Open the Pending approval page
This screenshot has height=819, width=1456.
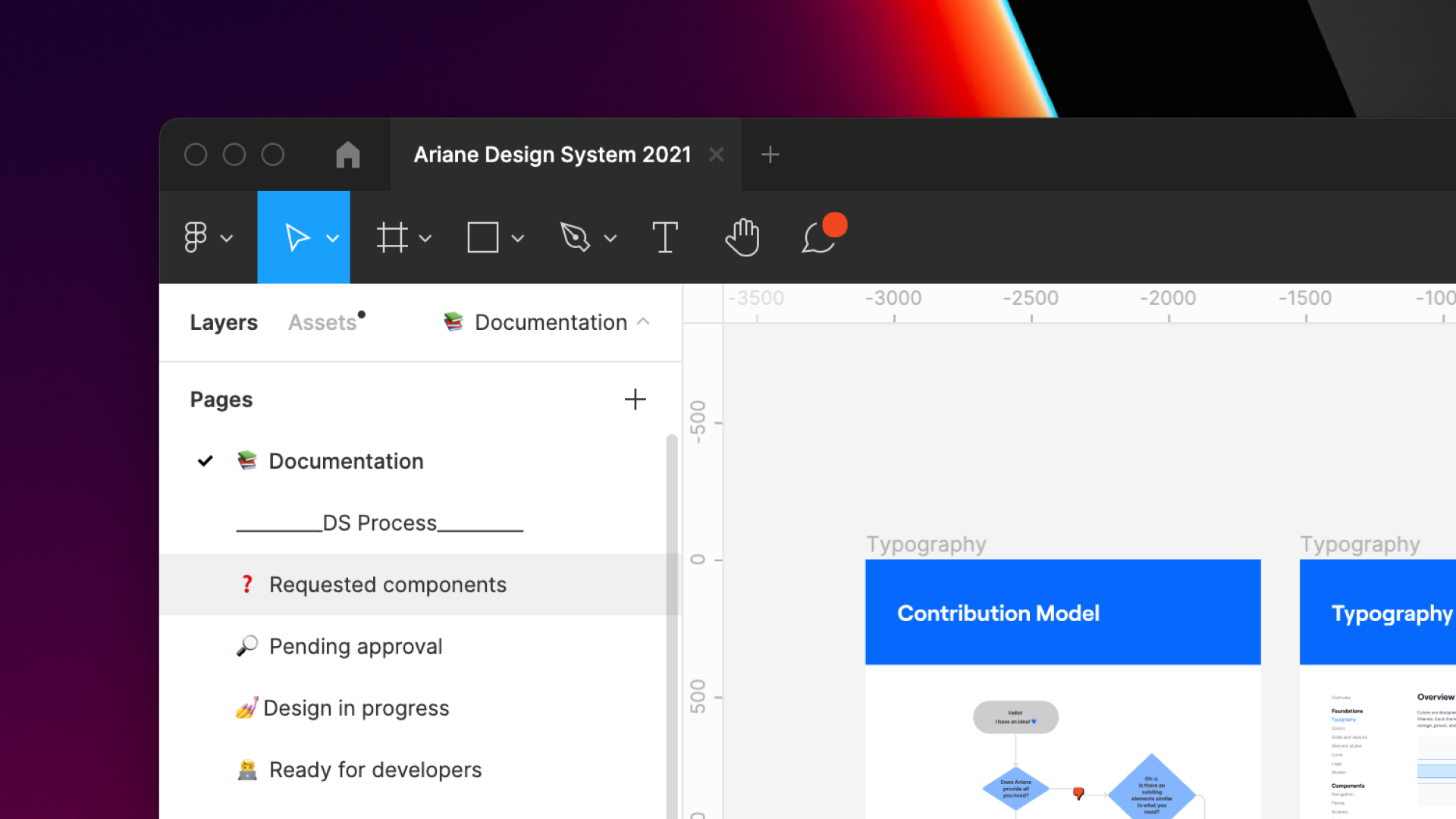point(413,646)
